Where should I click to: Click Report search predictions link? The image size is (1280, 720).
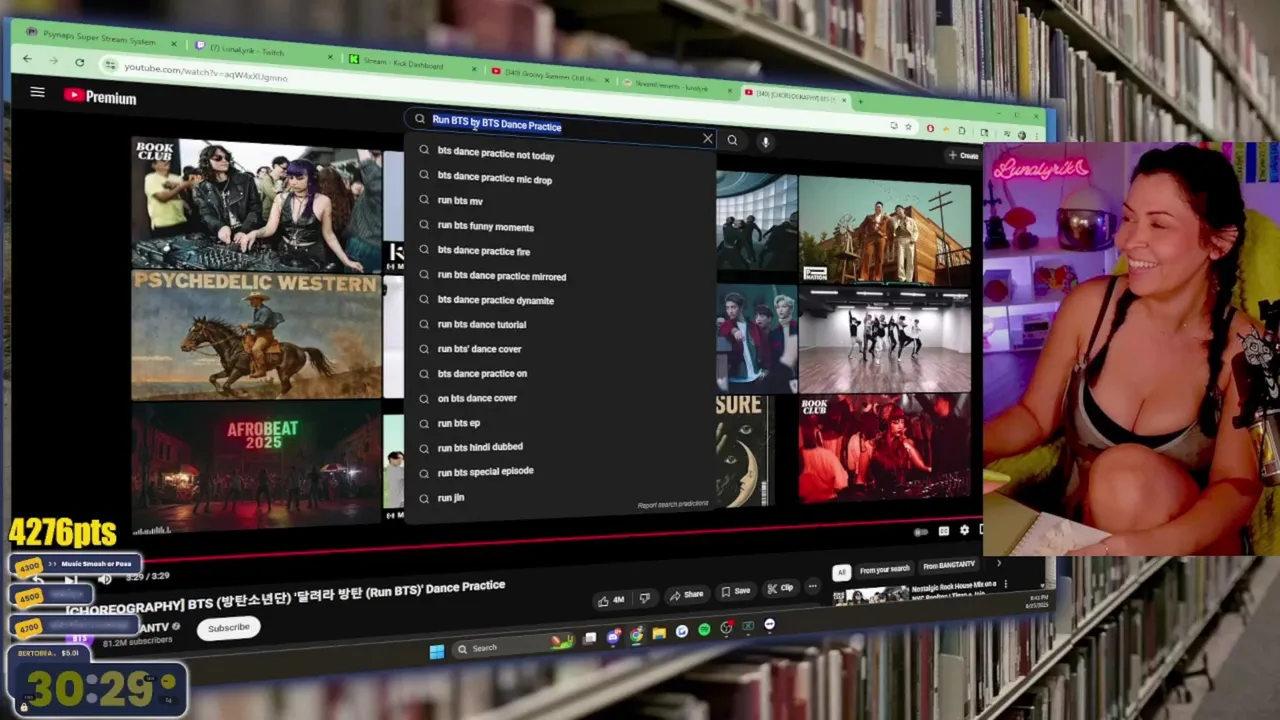point(673,504)
